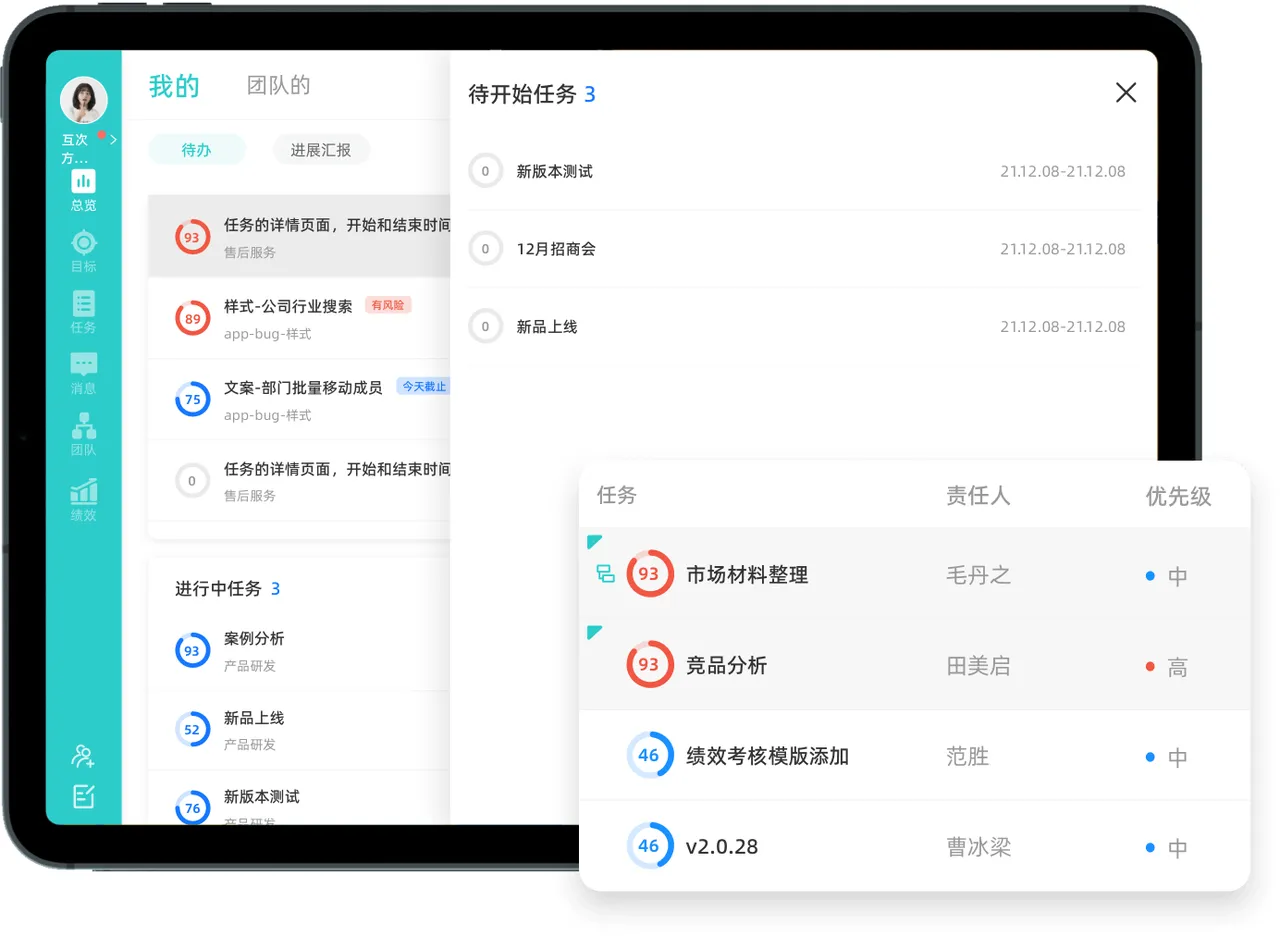Click the 进行中任务 section heading

[218, 588]
